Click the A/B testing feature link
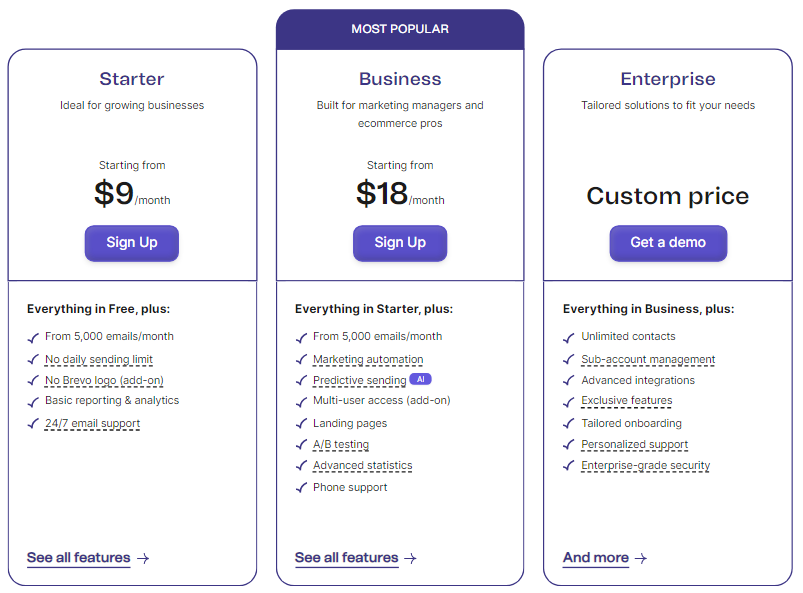The height and width of the screenshot is (593, 803). [340, 445]
